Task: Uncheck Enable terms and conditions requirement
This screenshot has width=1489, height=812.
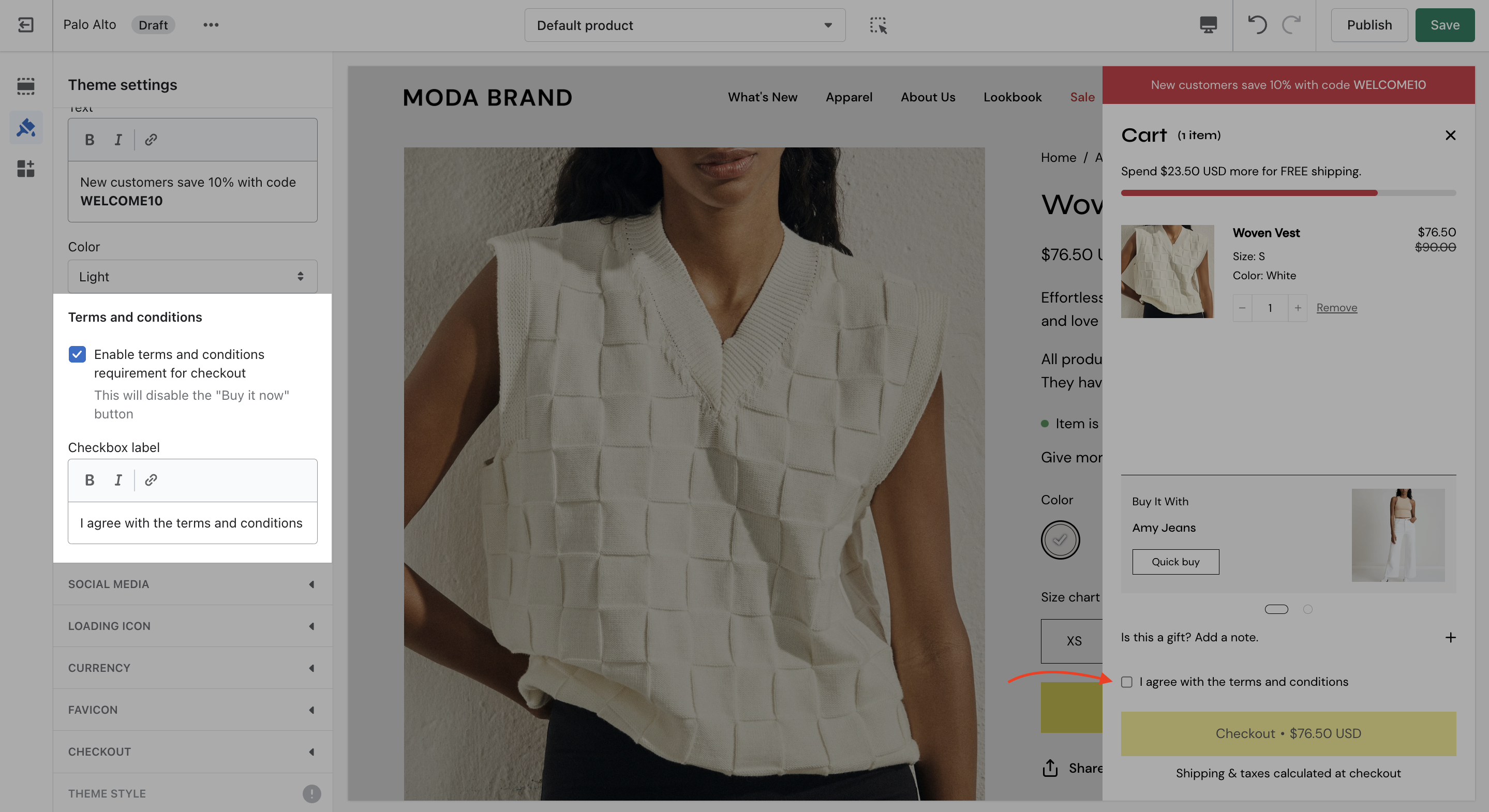Action: (77, 354)
